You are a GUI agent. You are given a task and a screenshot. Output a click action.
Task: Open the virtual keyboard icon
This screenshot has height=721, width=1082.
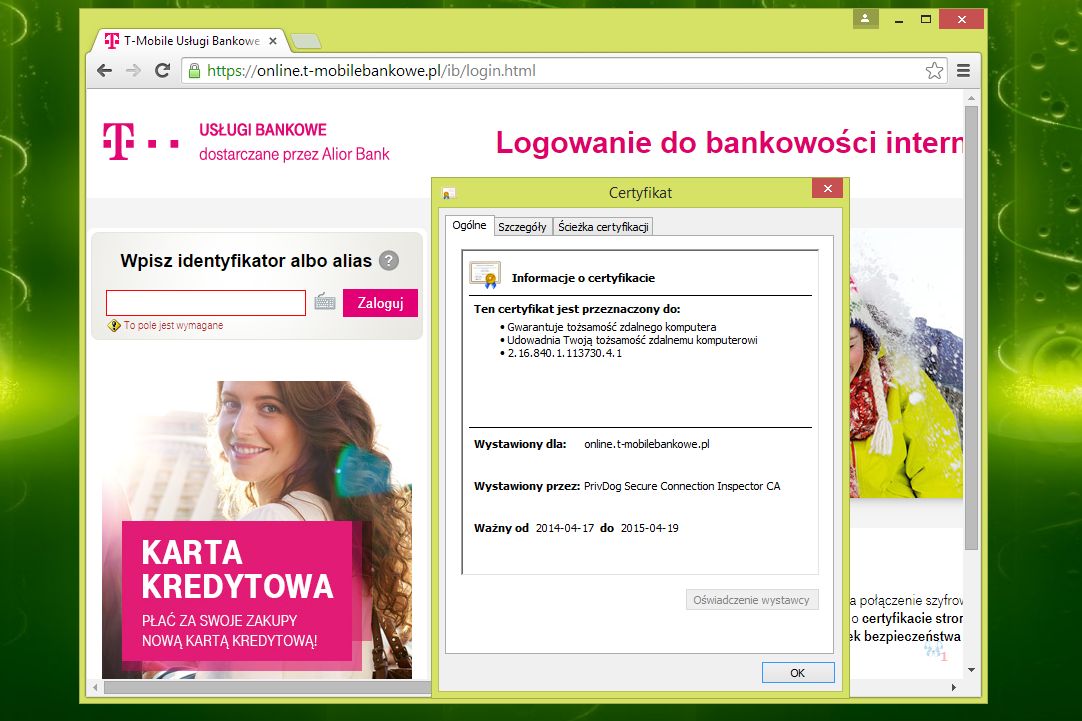(x=325, y=302)
